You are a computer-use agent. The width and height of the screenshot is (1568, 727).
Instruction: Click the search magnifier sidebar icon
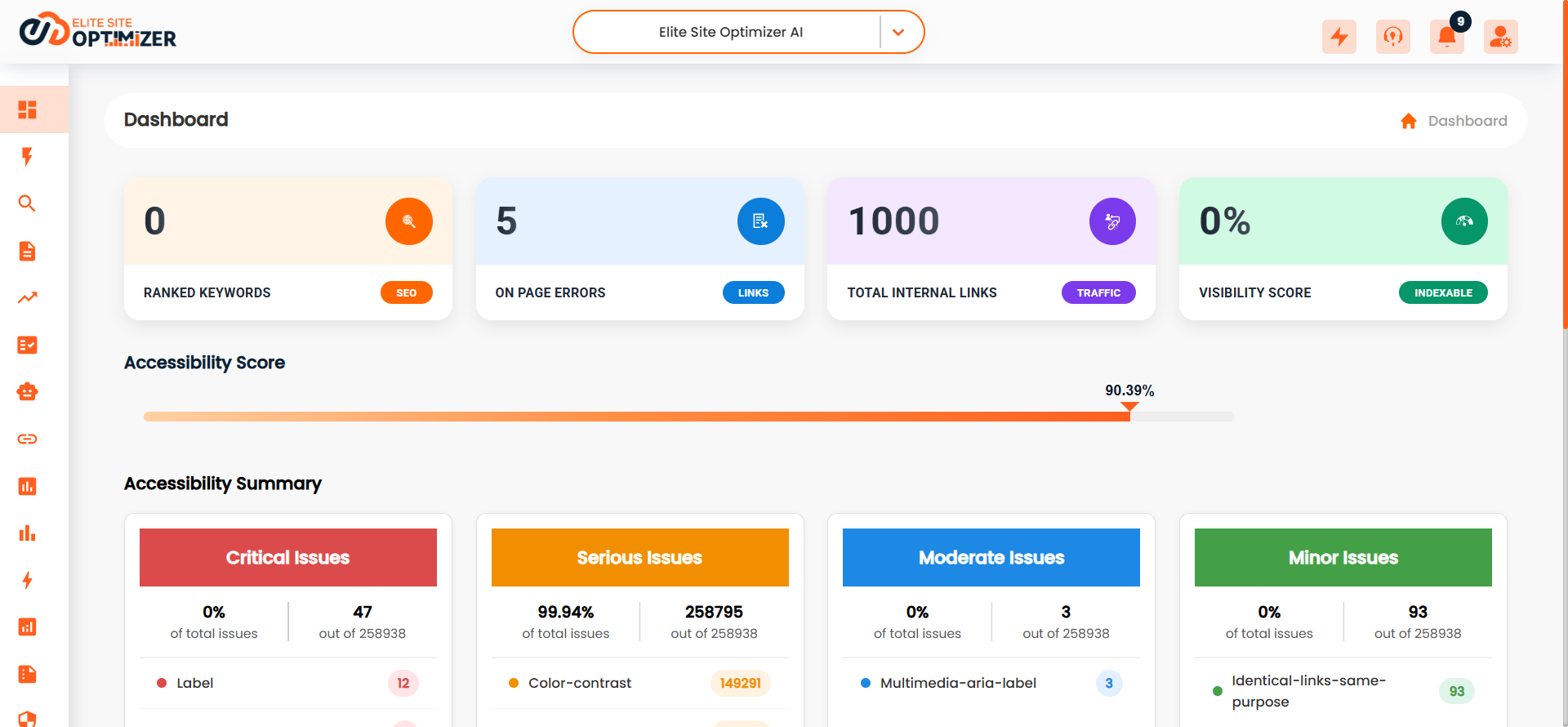coord(27,203)
